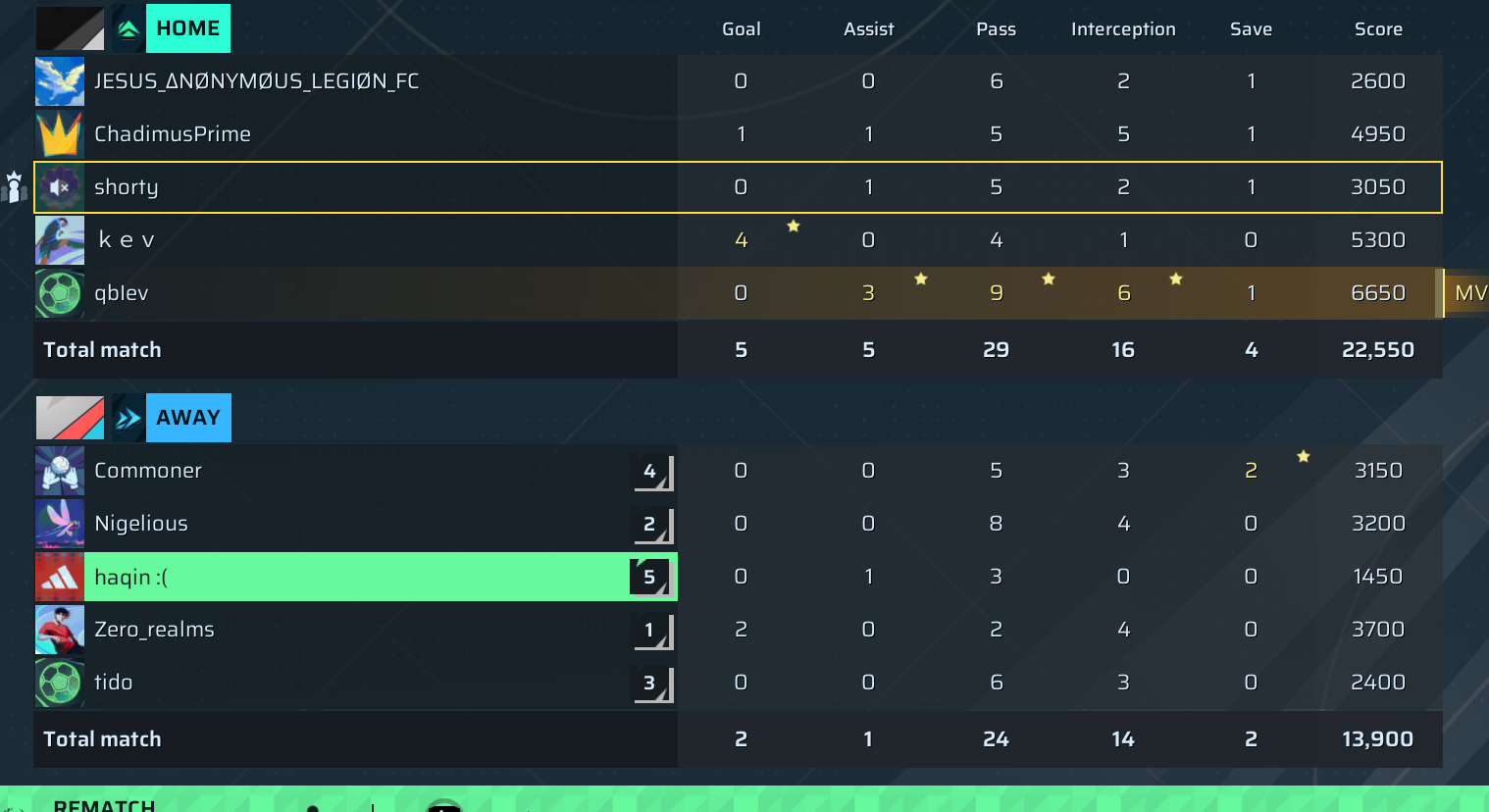Viewport: 1489px width, 812px height.
Task: Select the HOME team label
Action: pyautogui.click(x=188, y=29)
